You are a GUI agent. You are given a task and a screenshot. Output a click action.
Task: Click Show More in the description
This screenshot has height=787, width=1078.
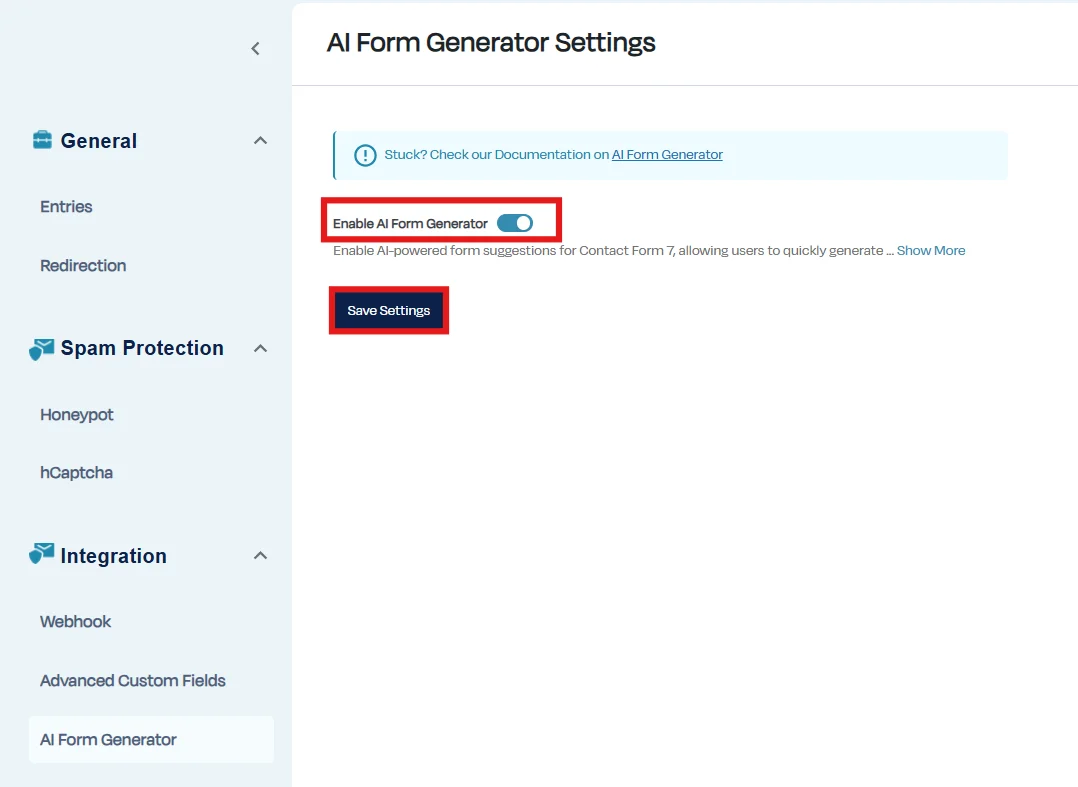tap(931, 251)
